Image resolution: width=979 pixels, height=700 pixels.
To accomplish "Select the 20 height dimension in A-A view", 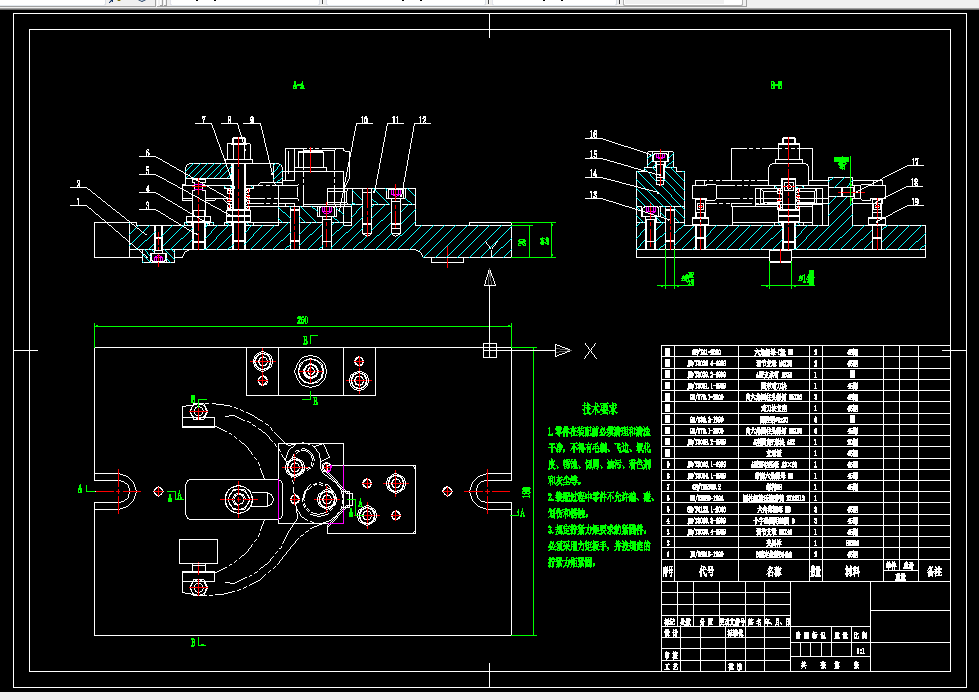I will [522, 243].
